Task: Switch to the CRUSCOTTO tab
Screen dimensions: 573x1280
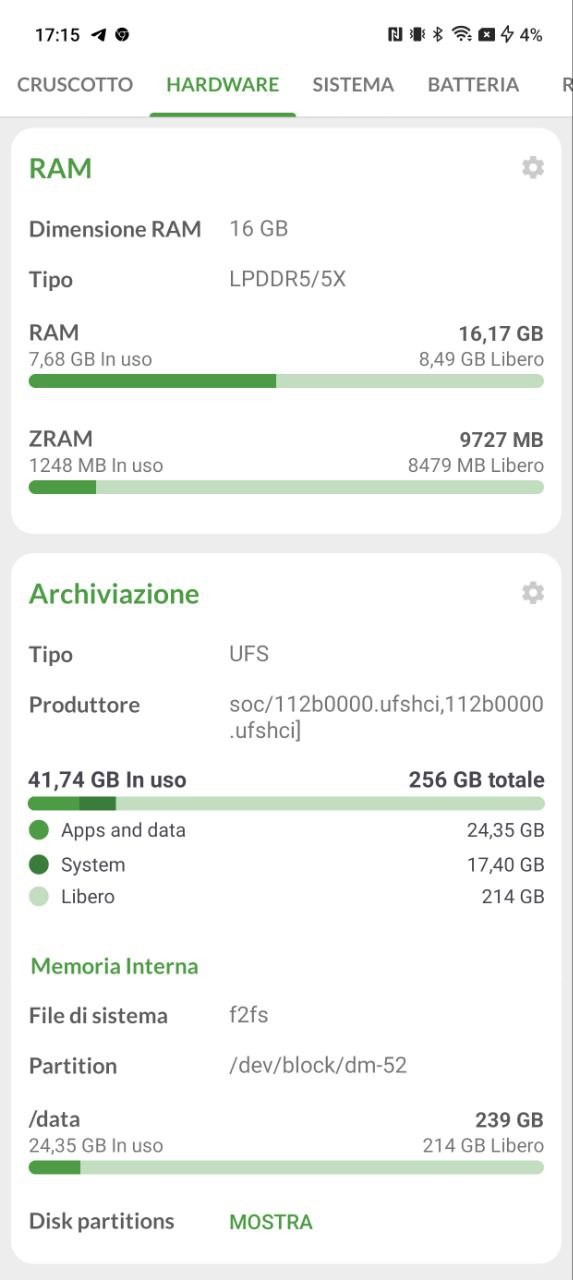Action: 75,85
